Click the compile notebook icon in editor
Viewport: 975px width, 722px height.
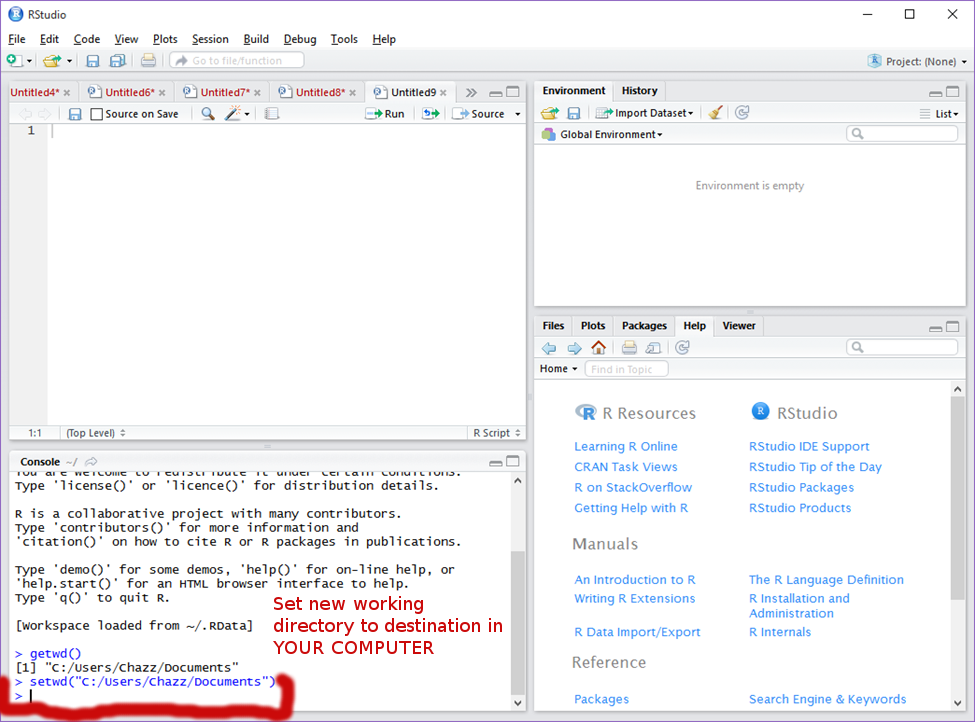(x=272, y=114)
